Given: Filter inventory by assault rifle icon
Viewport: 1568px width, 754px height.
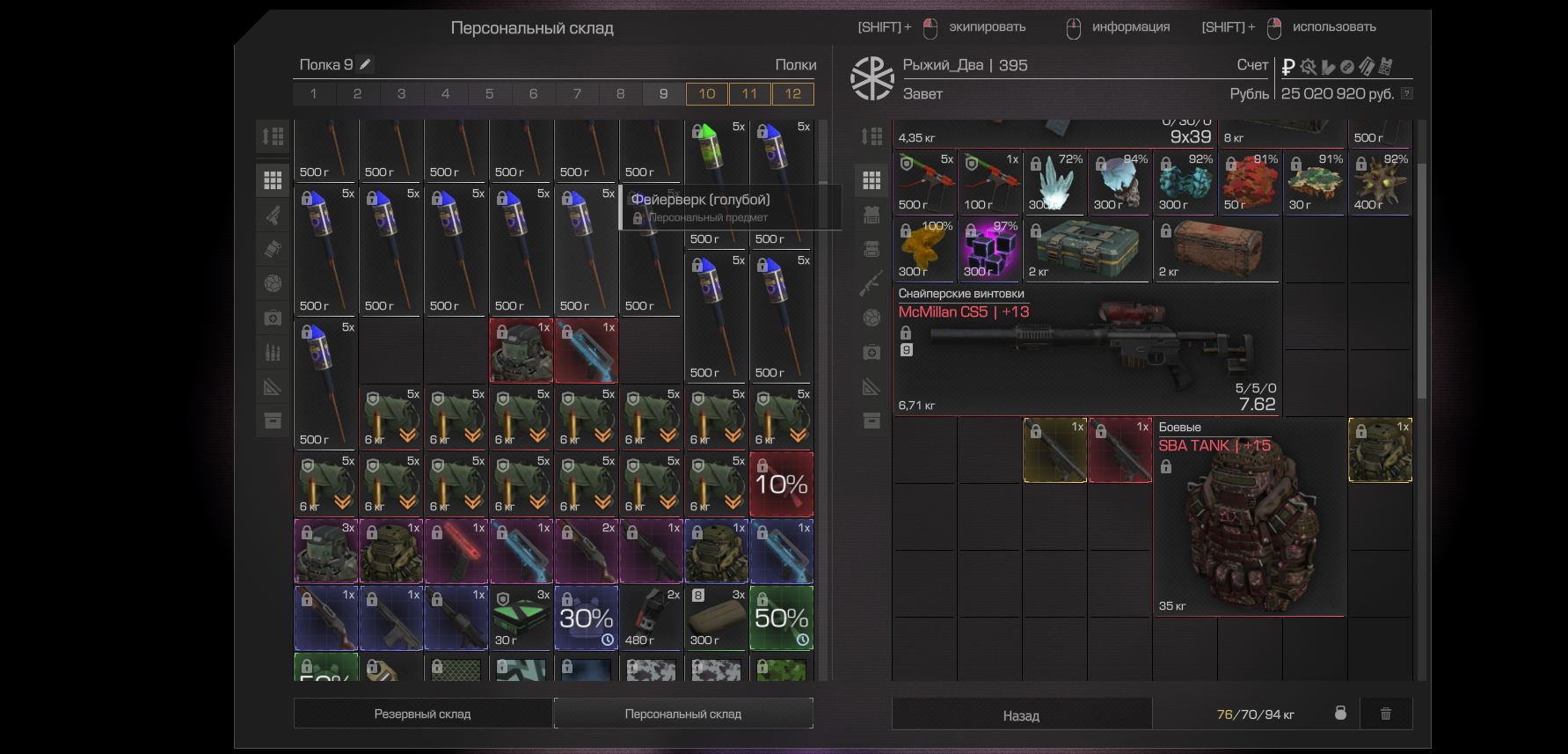Looking at the screenshot, I should (872, 283).
